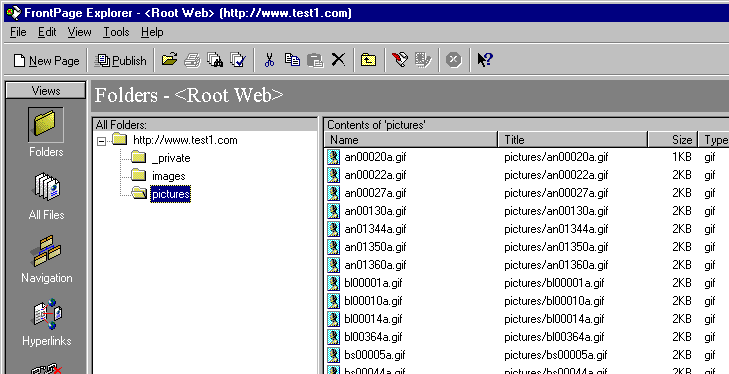729x374 pixels.
Task: Select file bl00001a.gif
Action: pos(373,283)
